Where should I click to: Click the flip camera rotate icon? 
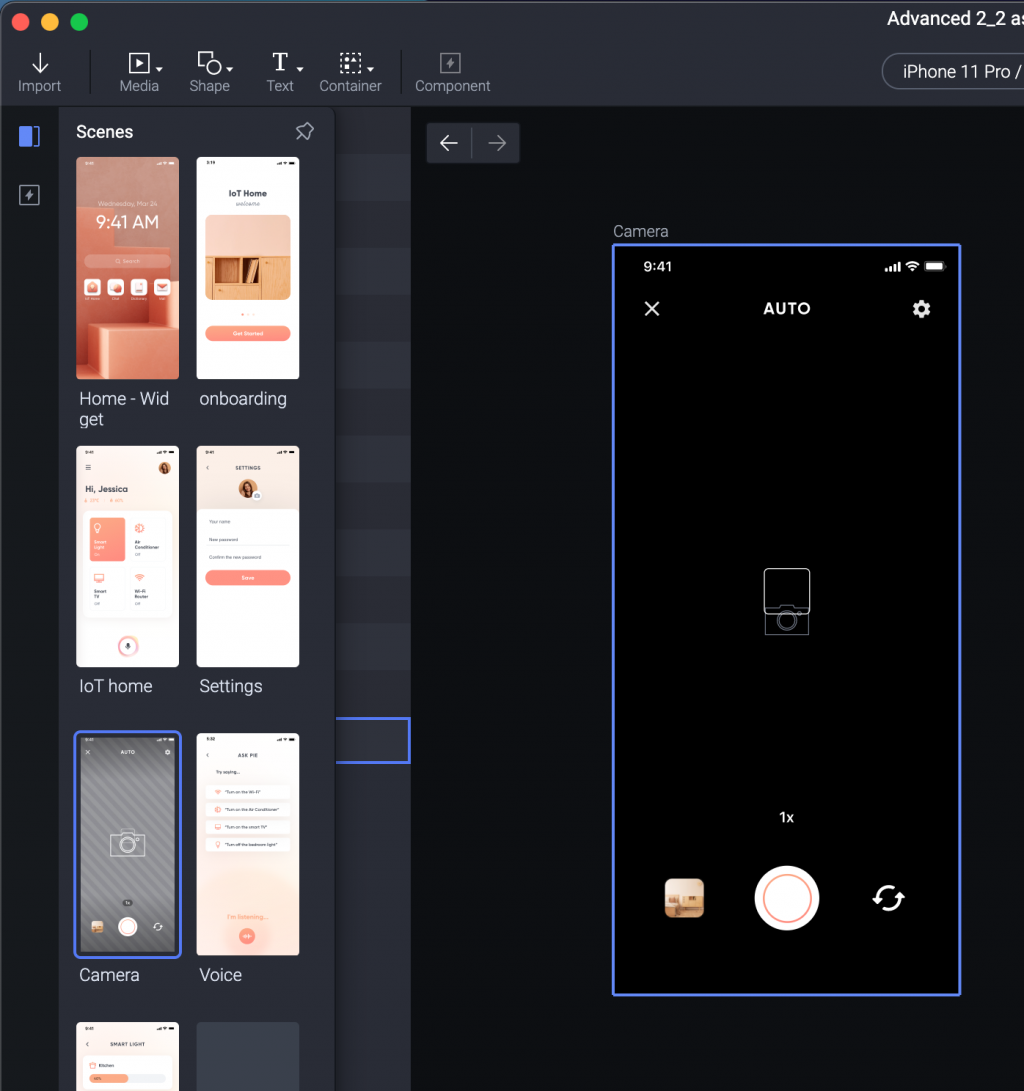point(888,898)
